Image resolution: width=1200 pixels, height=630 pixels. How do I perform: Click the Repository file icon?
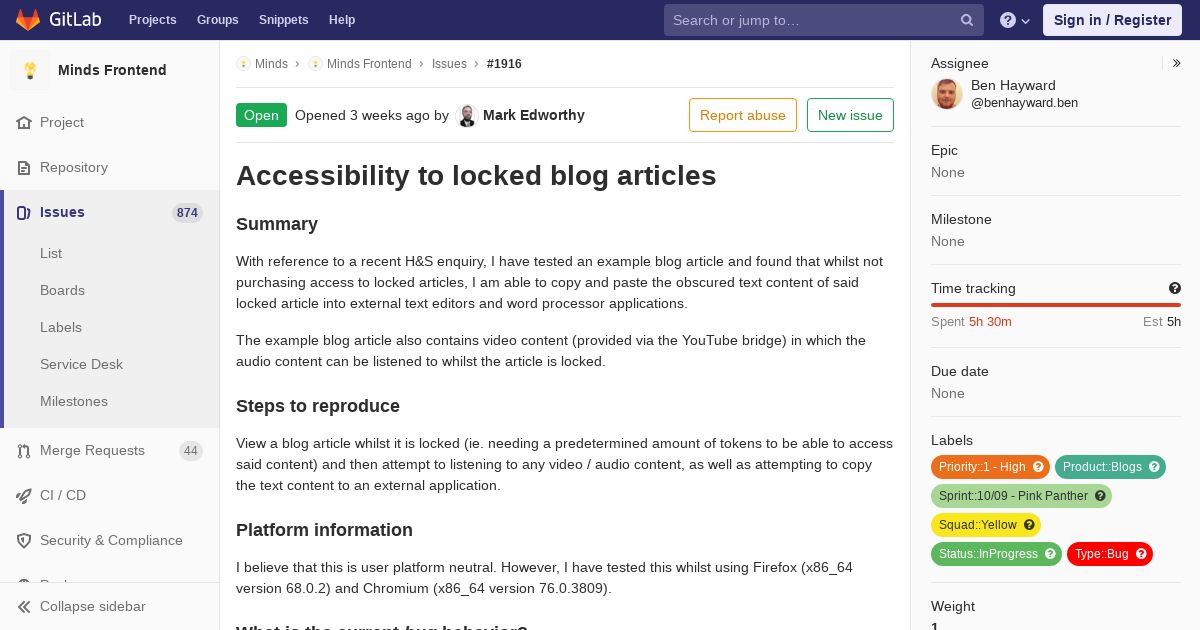coord(24,167)
